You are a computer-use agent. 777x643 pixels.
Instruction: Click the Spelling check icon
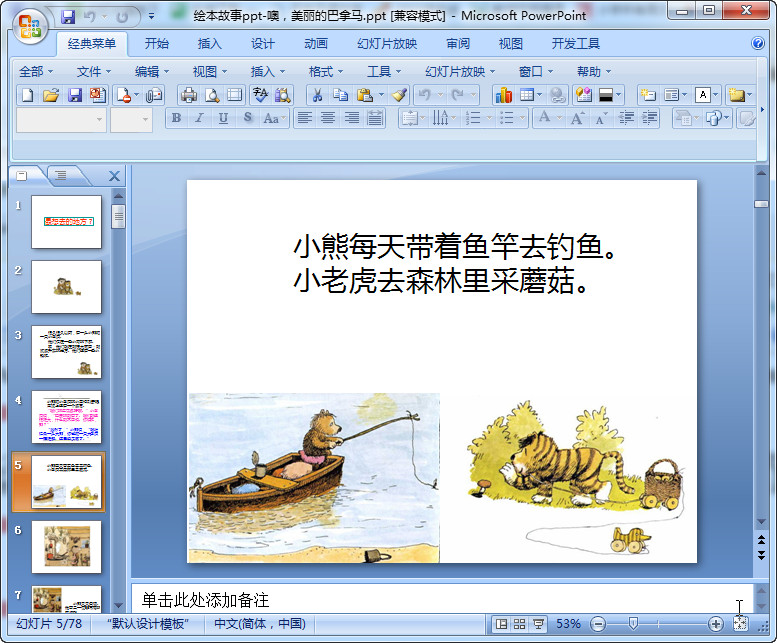(260, 95)
